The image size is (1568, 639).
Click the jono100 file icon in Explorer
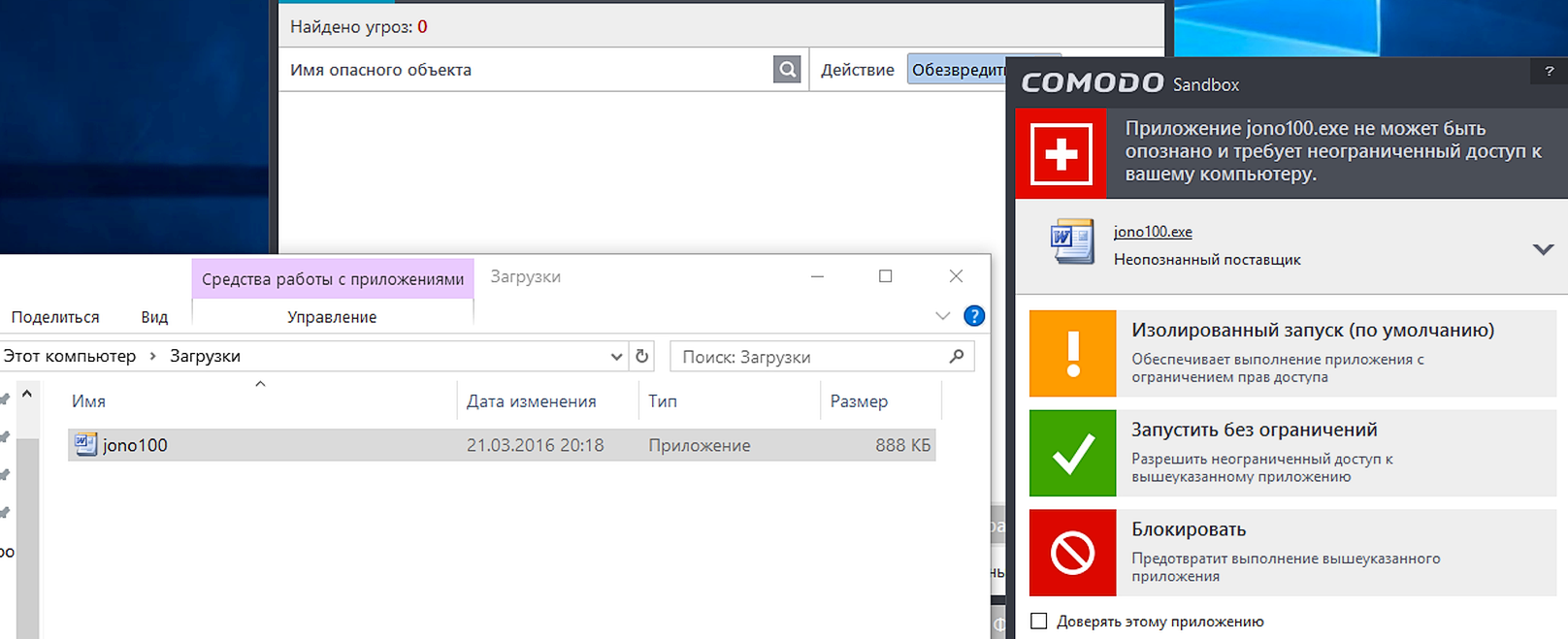(85, 444)
